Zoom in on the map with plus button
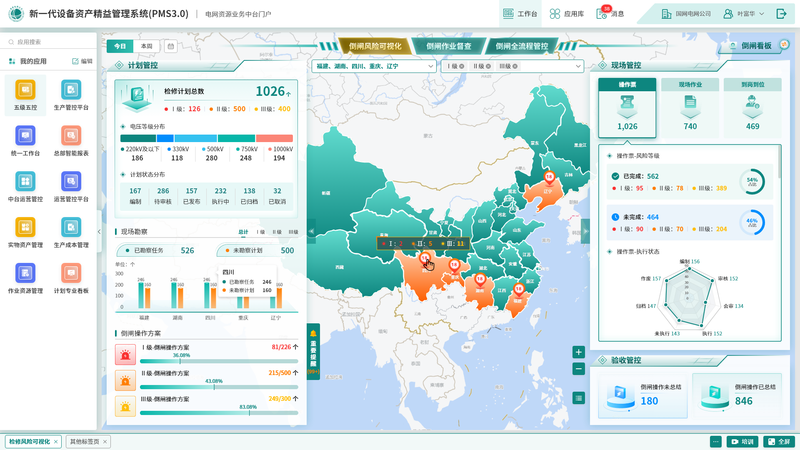This screenshot has height=450, width=800. [579, 352]
